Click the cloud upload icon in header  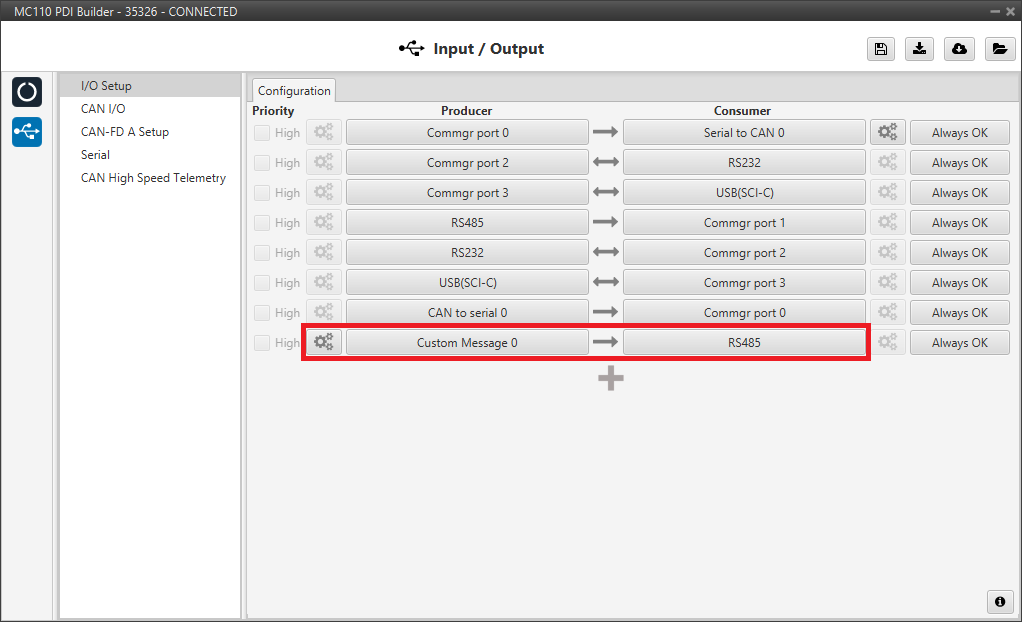coord(959,49)
